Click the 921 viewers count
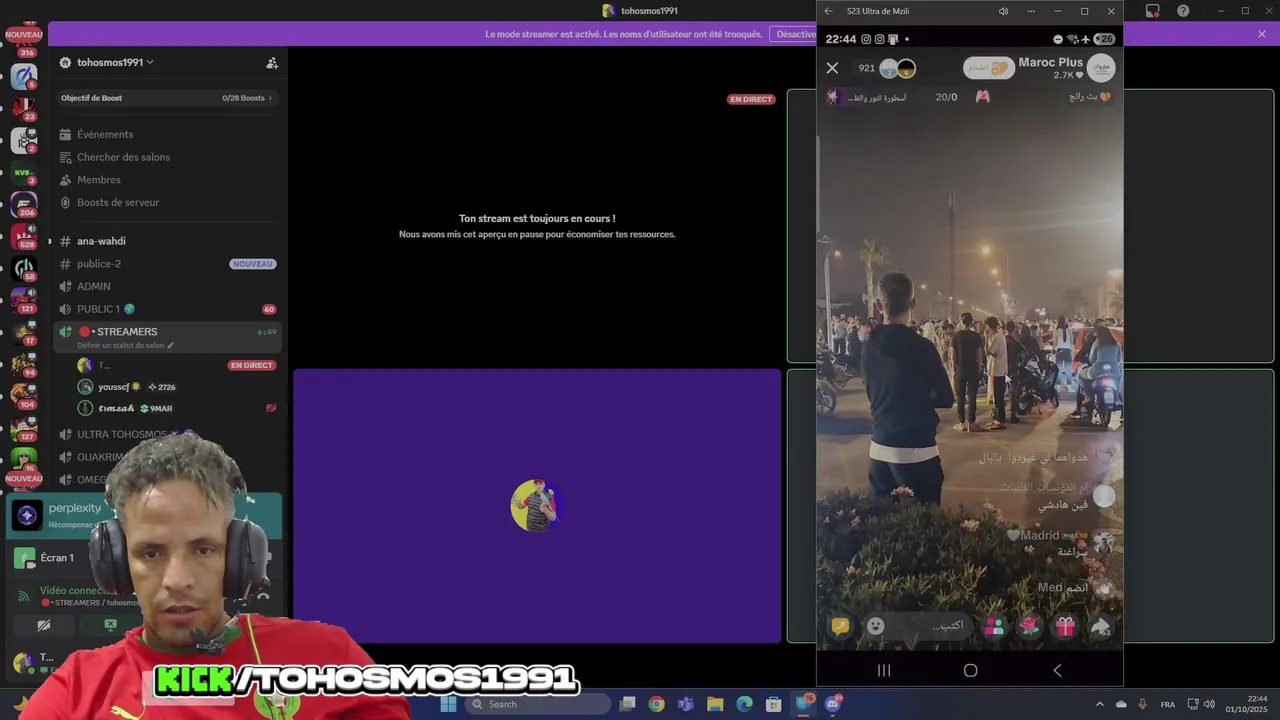The image size is (1280, 720). click(x=866, y=68)
